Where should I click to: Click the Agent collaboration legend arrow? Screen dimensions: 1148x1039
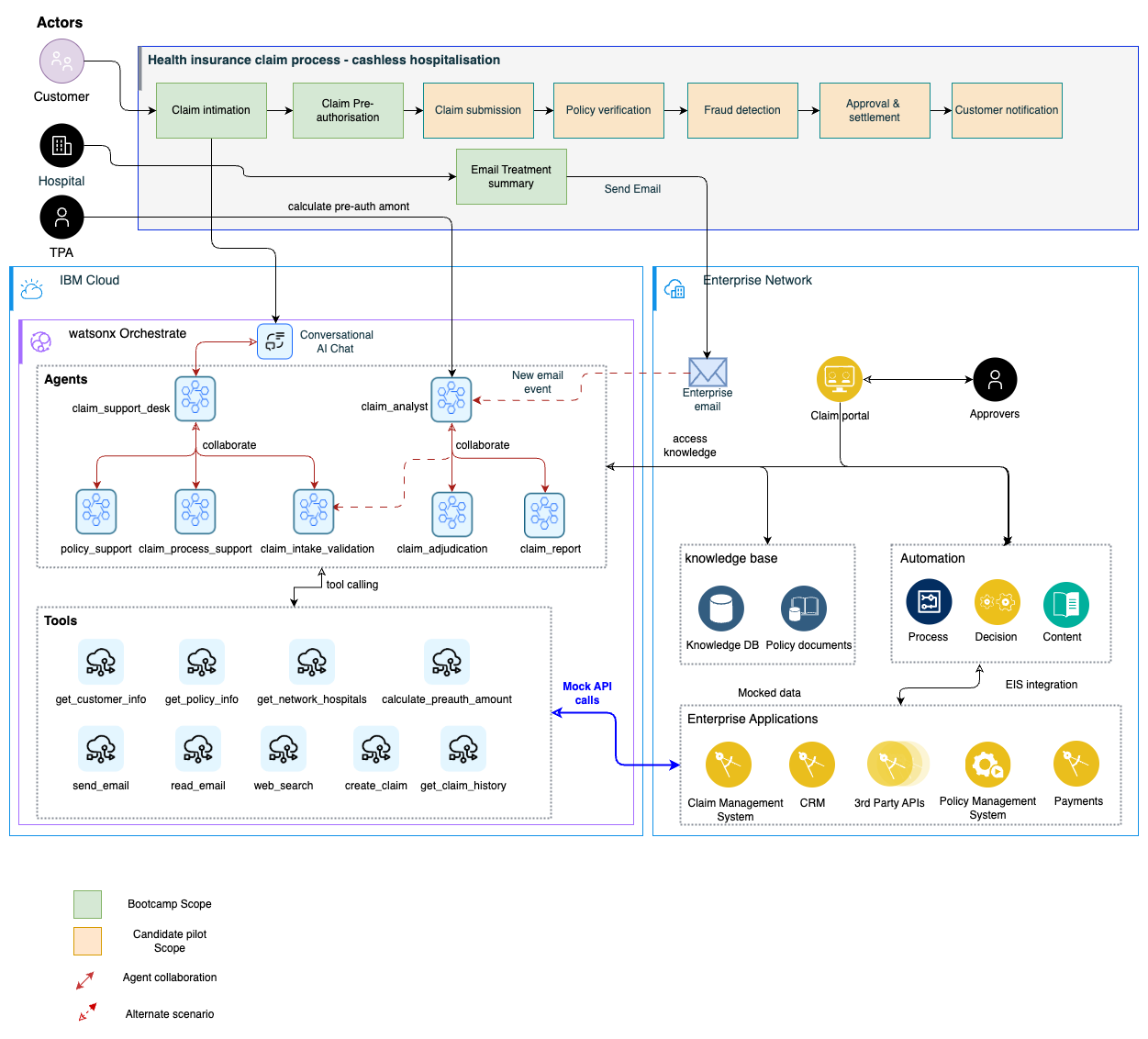(x=85, y=980)
